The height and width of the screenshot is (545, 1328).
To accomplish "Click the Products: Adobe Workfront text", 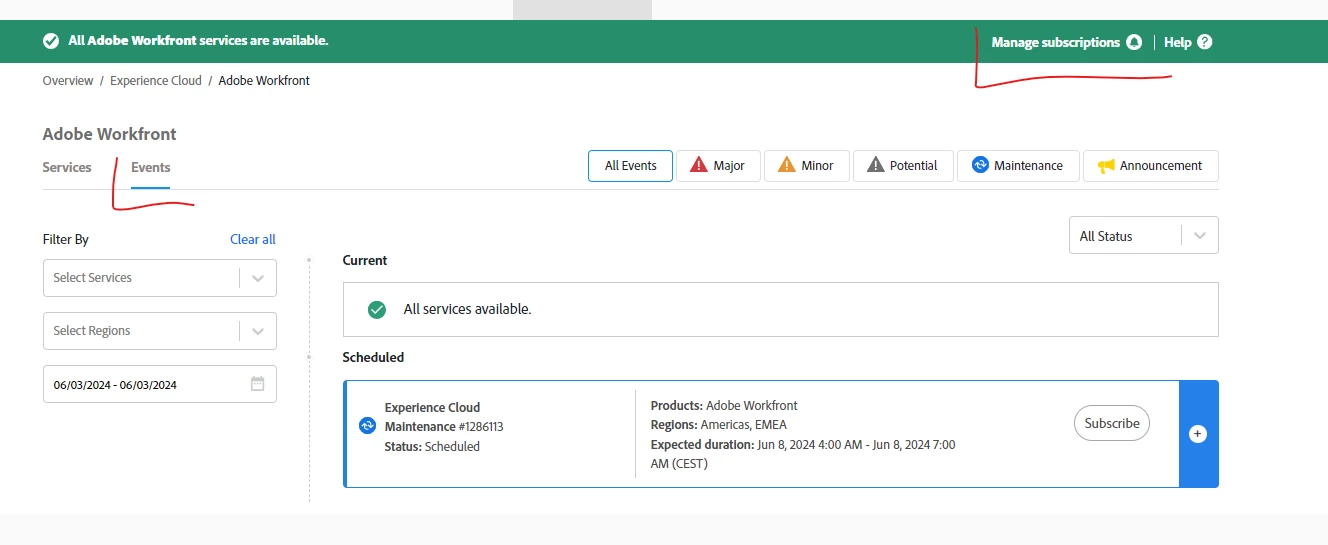I will pyautogui.click(x=724, y=406).
